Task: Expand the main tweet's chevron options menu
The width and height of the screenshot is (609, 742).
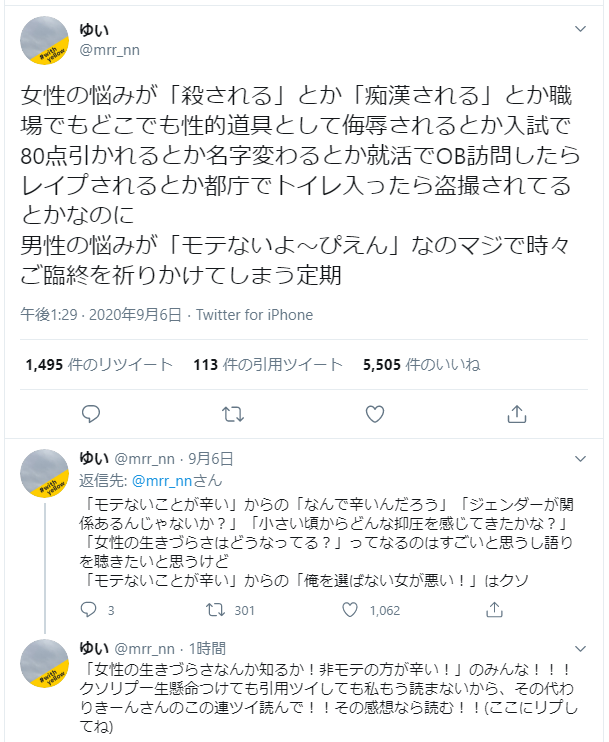Action: 580,29
